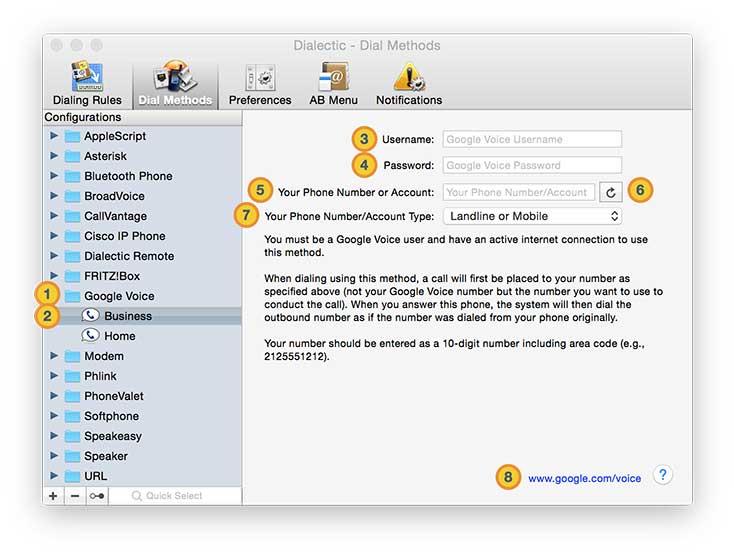The height and width of the screenshot is (555, 734).
Task: Expand the Cisco IP Phone triangle
Action: 54,235
